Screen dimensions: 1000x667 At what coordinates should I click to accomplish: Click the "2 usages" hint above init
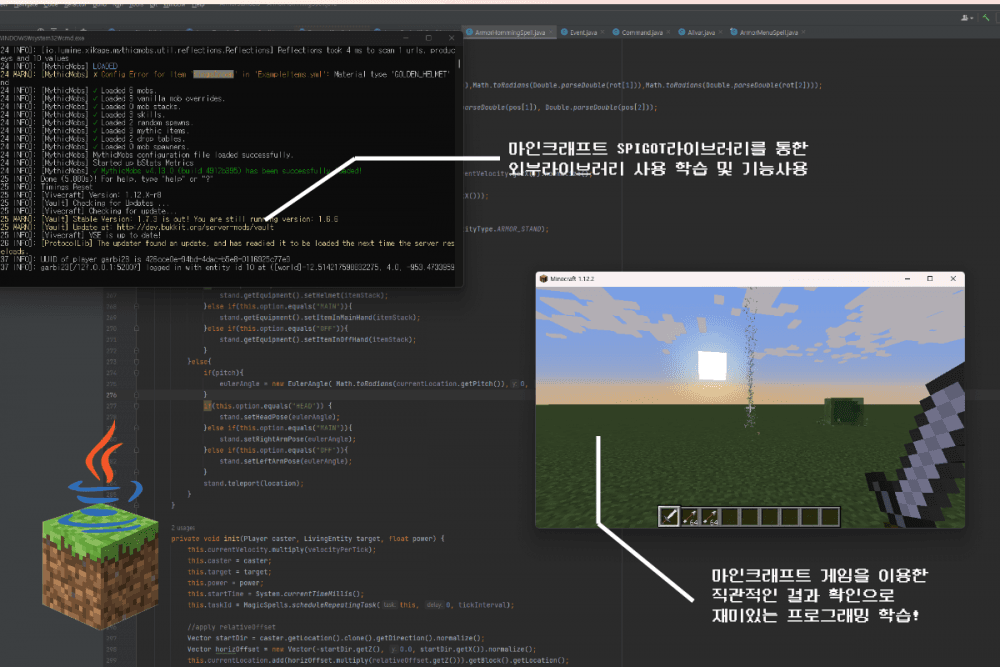(183, 528)
